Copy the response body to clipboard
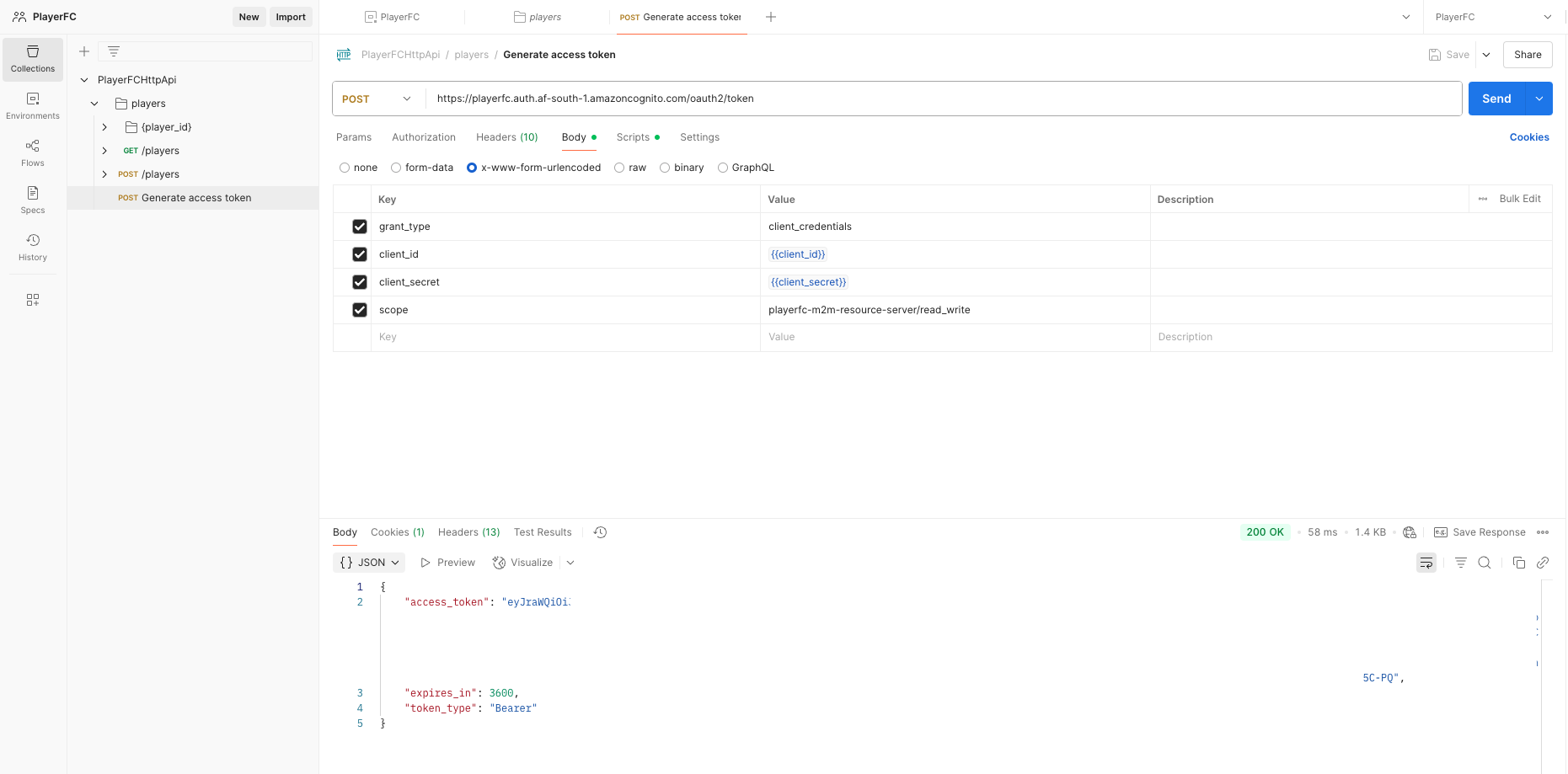The height and width of the screenshot is (774, 1568). [1519, 563]
